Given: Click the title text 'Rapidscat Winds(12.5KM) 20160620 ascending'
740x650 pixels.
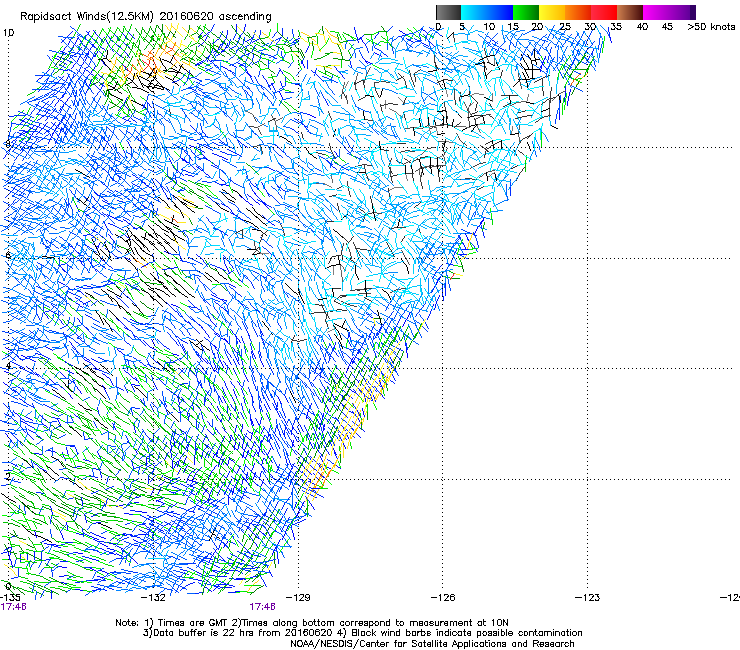Looking at the screenshot, I should (x=146, y=17).
